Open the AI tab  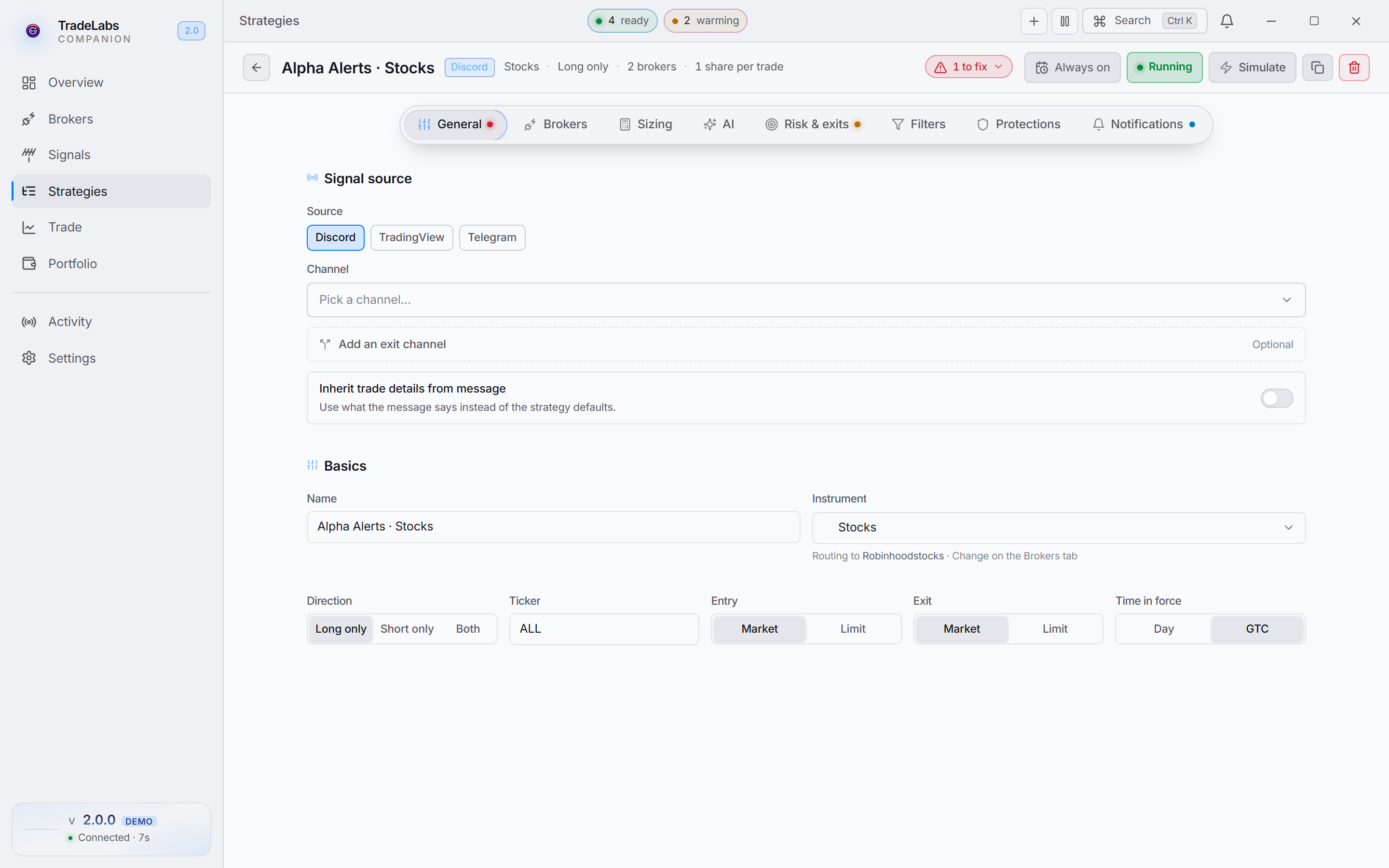[719, 124]
